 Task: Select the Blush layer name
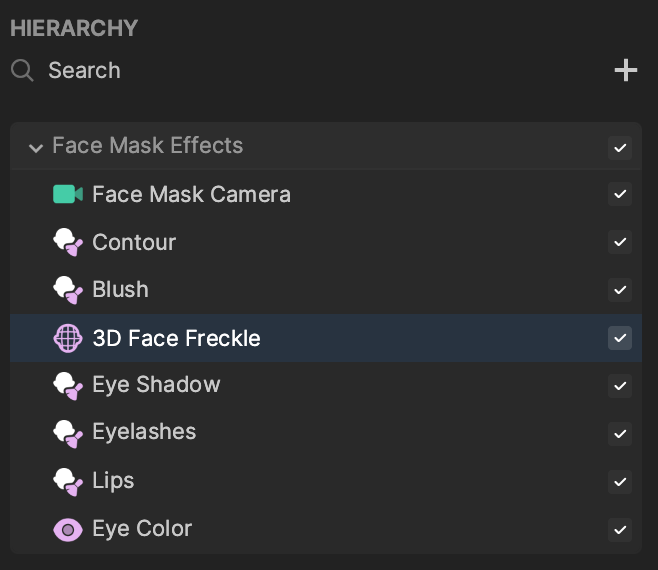tap(120, 290)
